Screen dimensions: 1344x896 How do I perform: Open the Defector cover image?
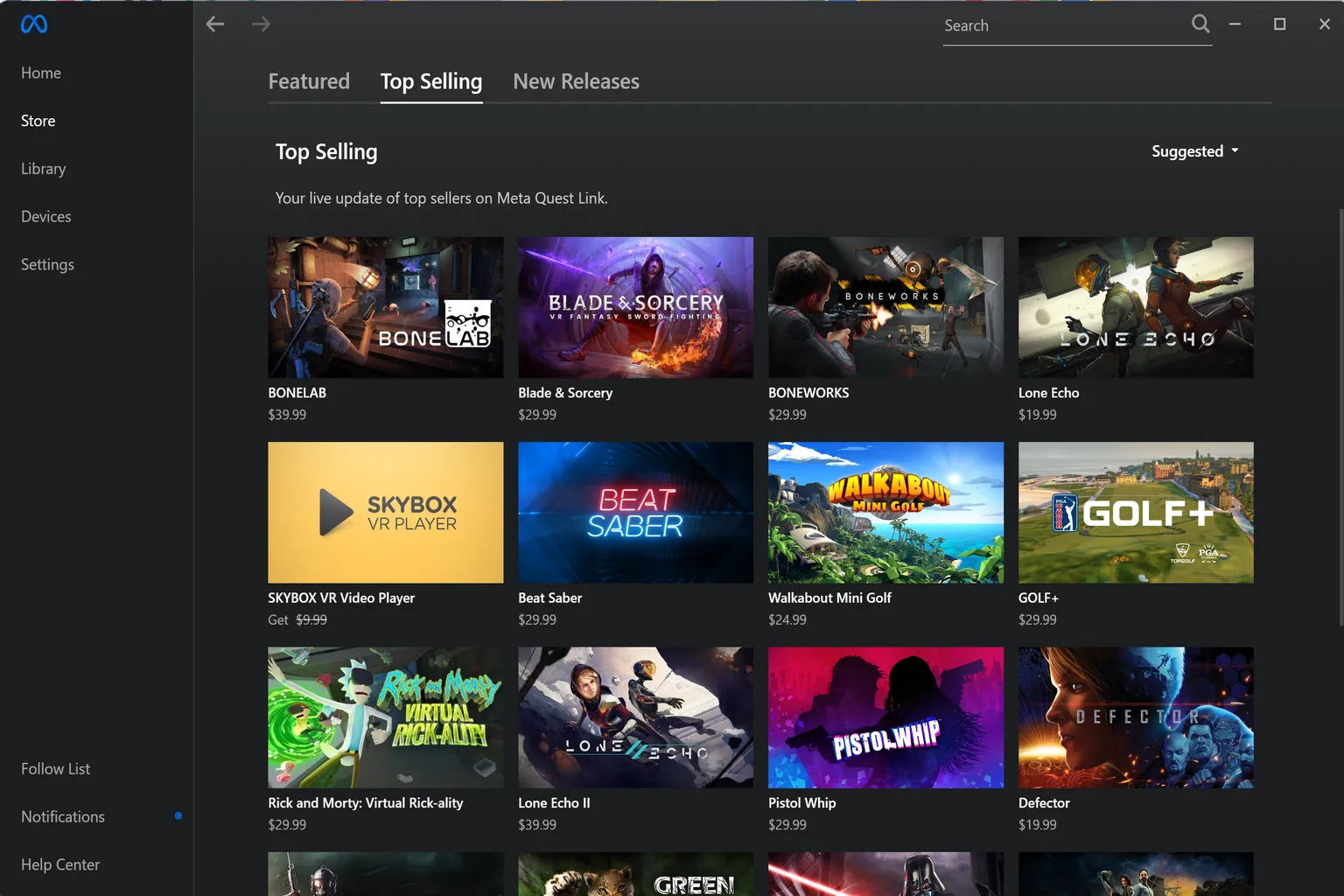1136,717
